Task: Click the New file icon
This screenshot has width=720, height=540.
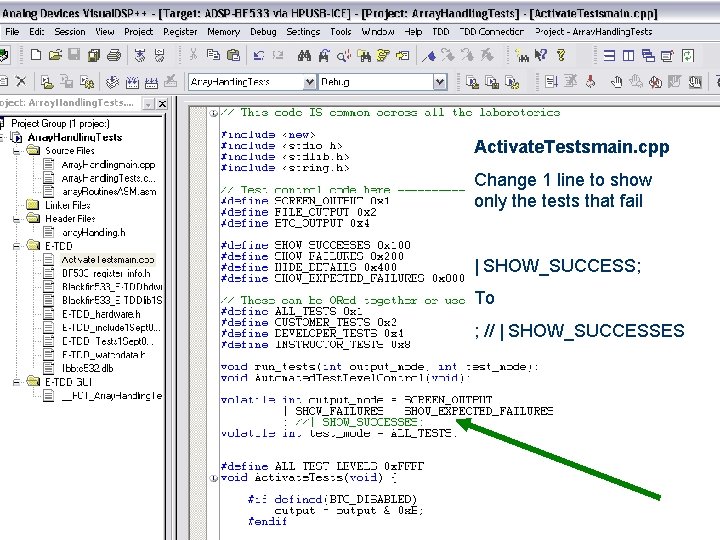Action: [36, 56]
